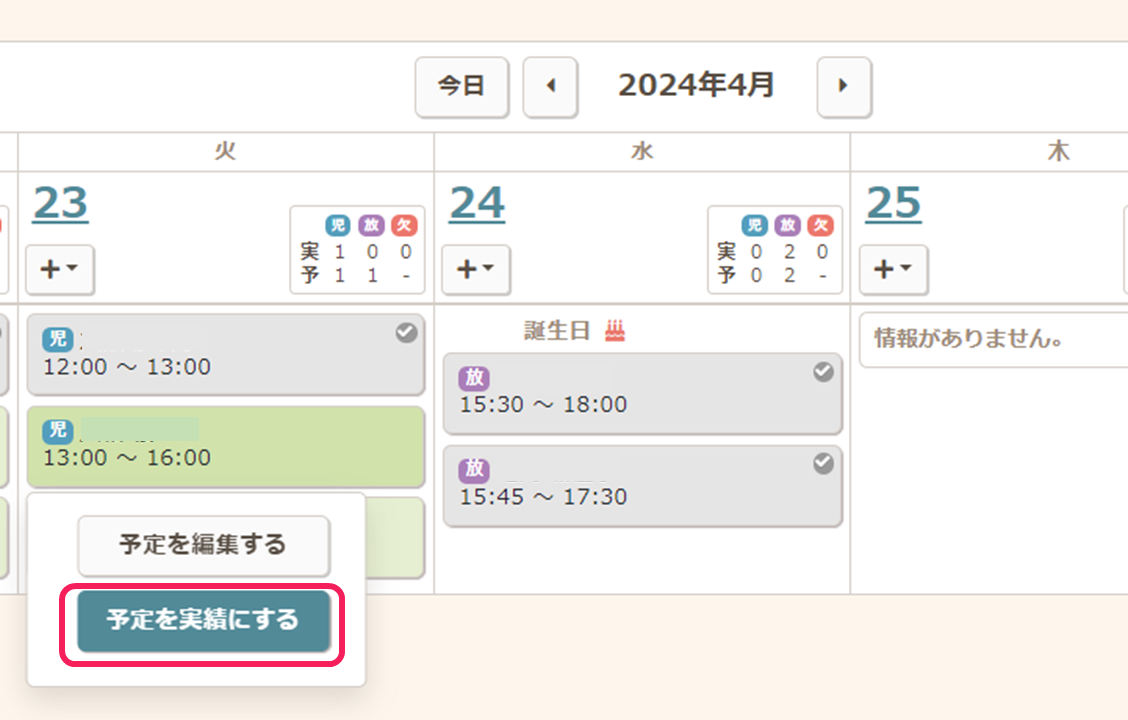This screenshot has width=1128, height=720.
Task: Select 予定を実績にする from the popup
Action: tap(203, 620)
